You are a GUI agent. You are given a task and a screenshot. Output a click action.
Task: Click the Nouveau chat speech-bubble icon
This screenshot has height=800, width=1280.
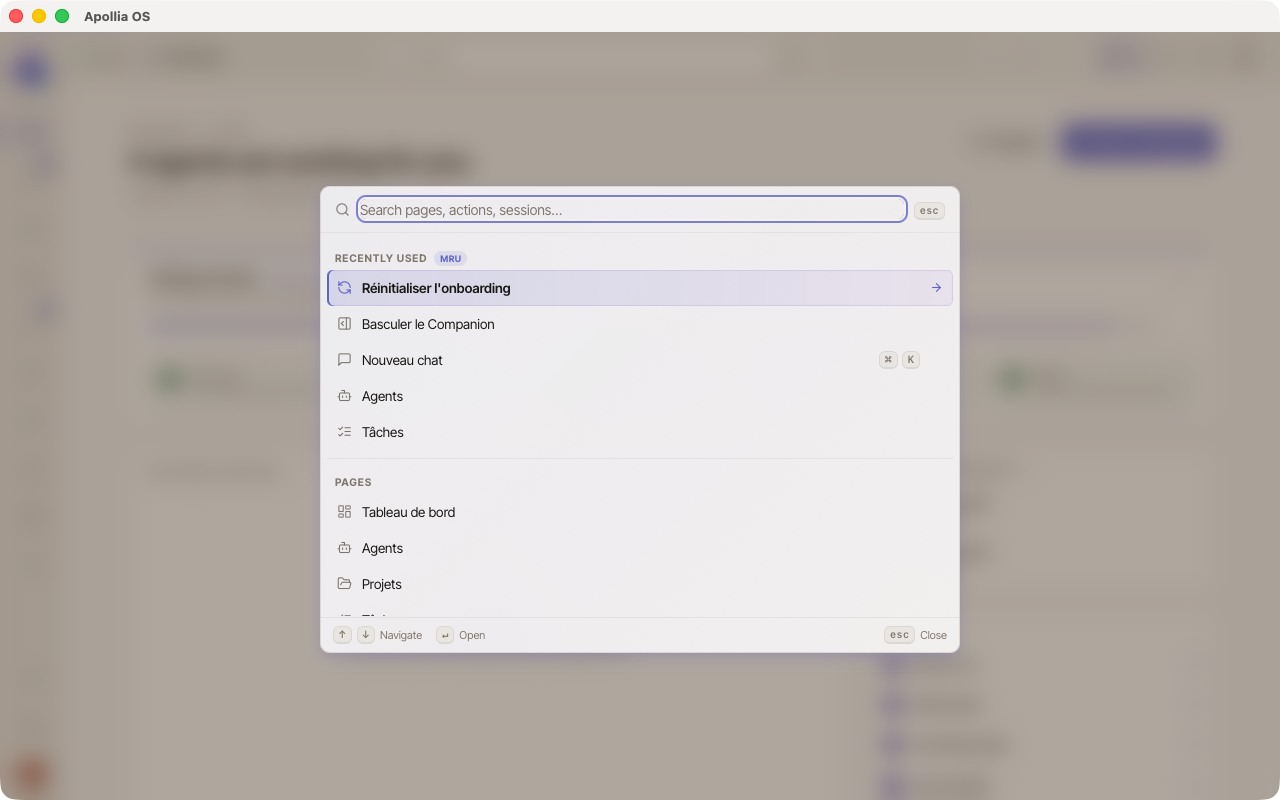tap(344, 360)
